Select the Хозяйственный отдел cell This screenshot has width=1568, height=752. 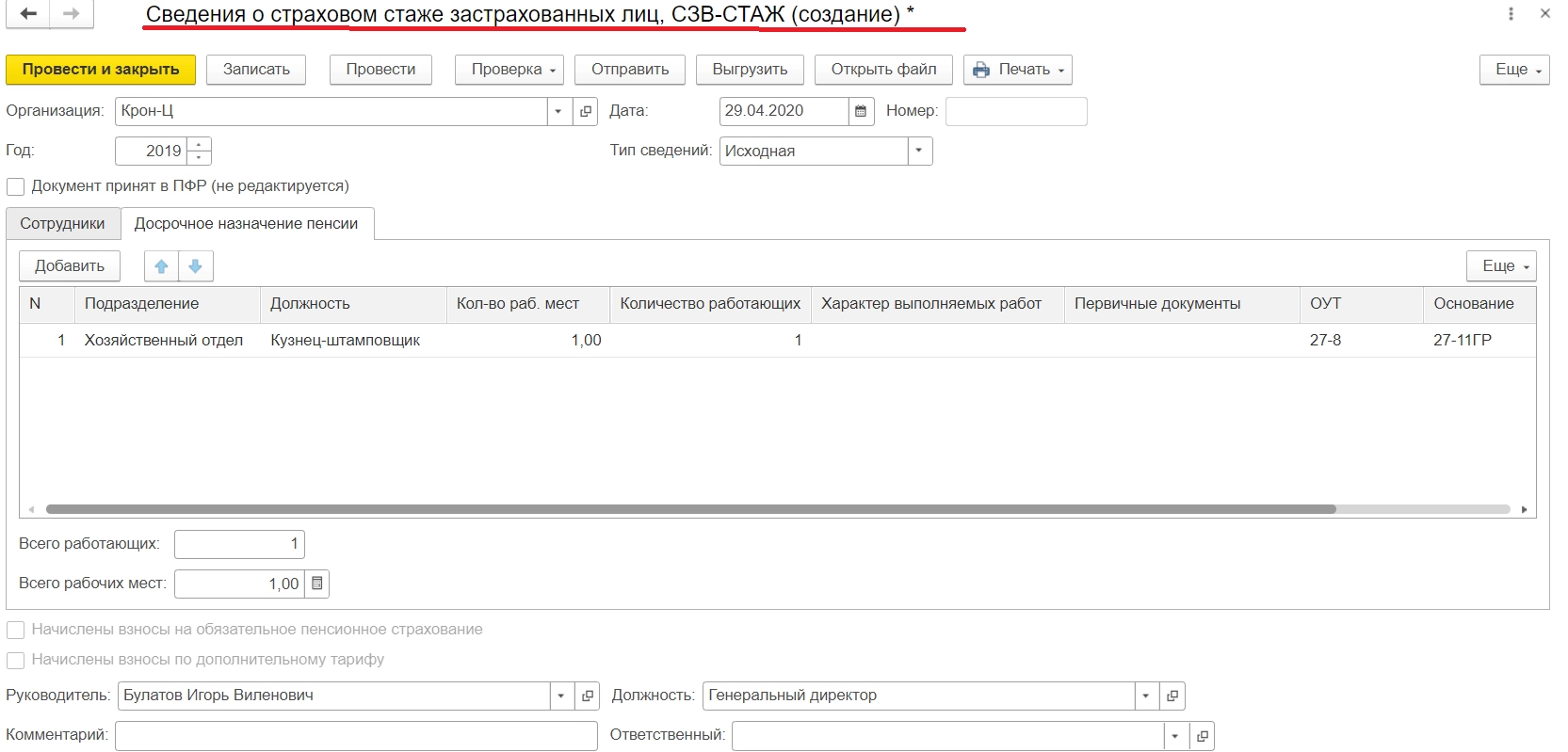click(168, 341)
